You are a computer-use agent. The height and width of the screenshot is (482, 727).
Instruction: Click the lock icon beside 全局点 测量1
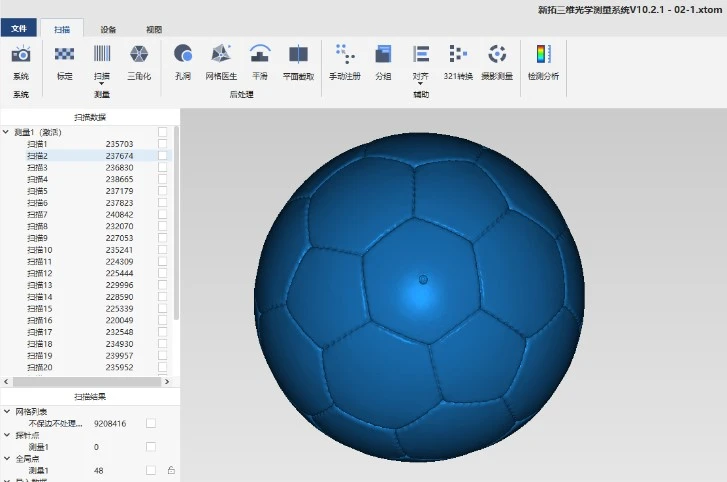pos(171,470)
